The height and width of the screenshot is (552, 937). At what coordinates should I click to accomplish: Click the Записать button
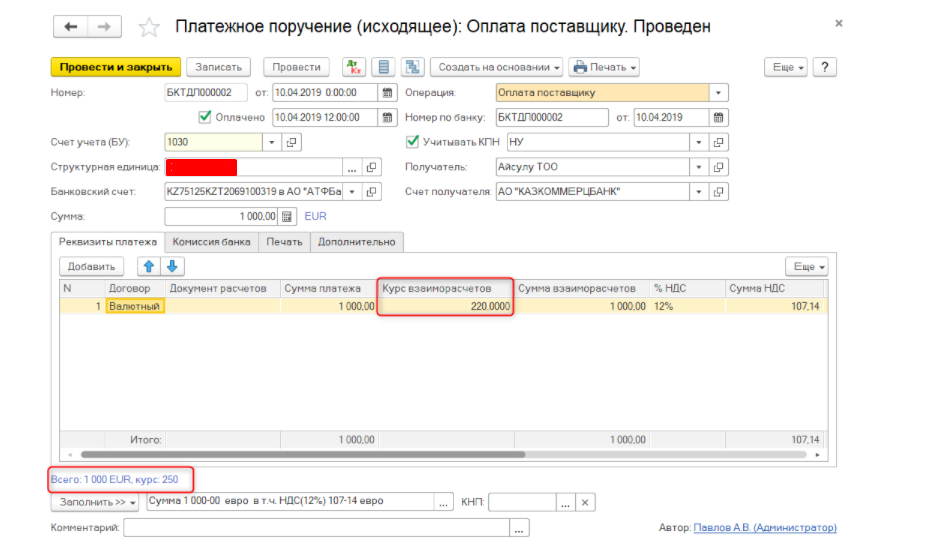[219, 67]
